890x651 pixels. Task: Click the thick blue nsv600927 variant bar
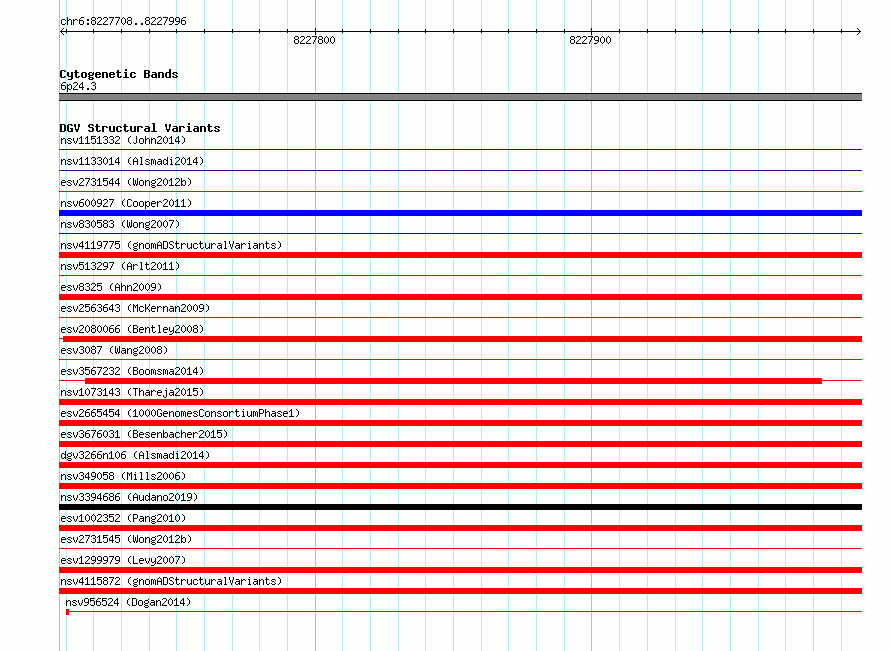click(460, 213)
